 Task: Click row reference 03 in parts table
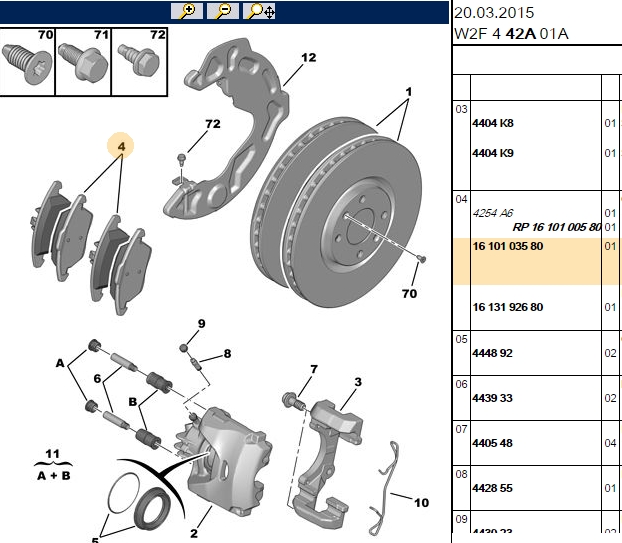coord(461,109)
